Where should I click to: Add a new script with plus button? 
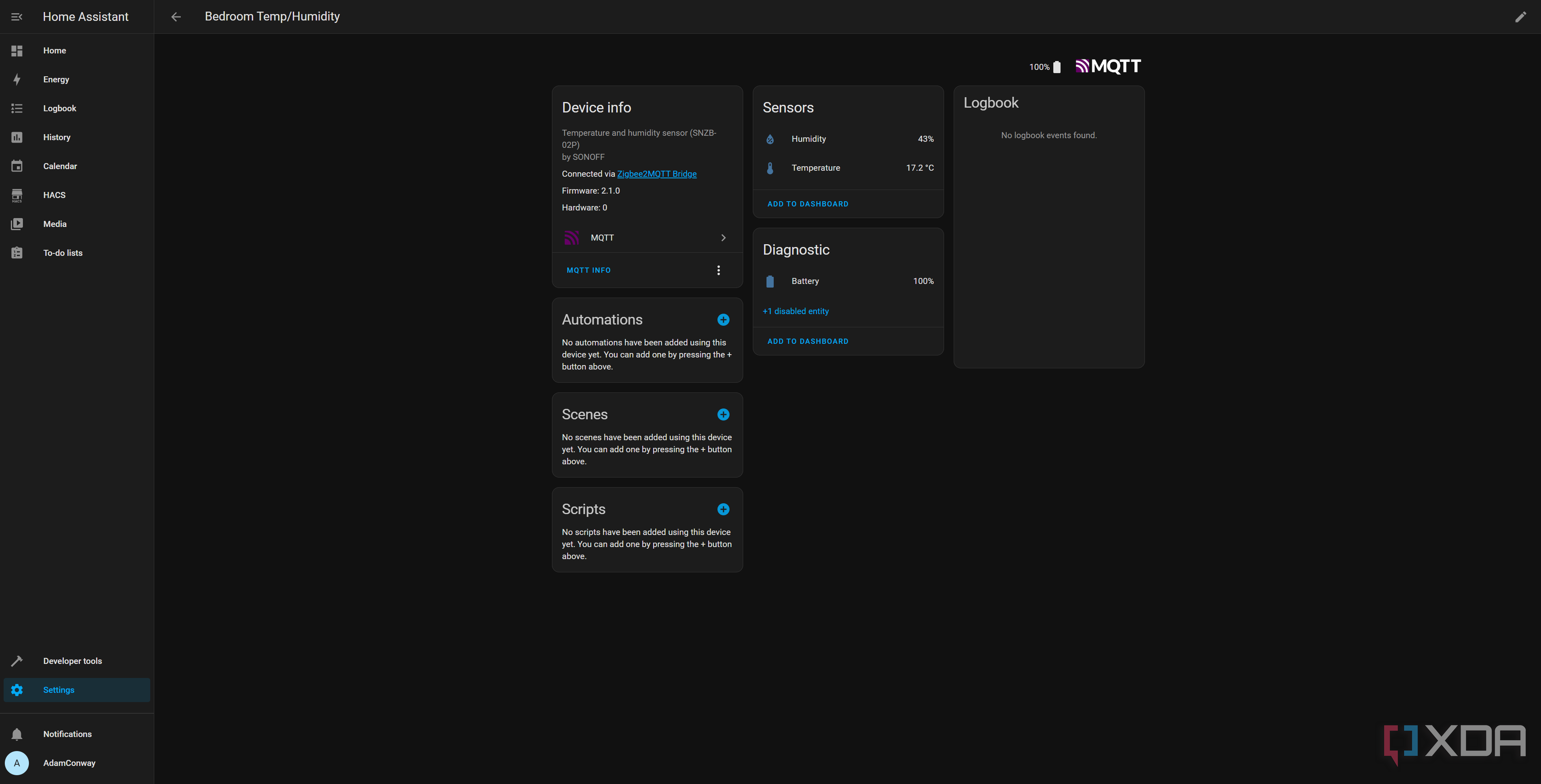(723, 510)
